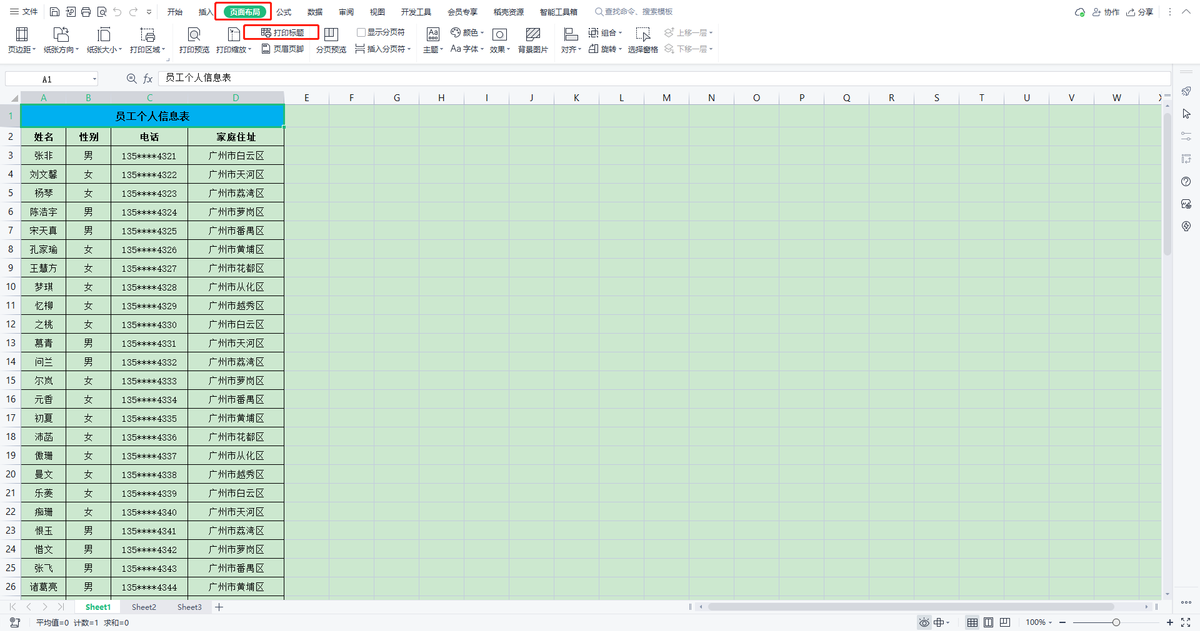This screenshot has height=631, width=1200.
Task: Click the save icon in quick access toolbar
Action: [x=53, y=12]
